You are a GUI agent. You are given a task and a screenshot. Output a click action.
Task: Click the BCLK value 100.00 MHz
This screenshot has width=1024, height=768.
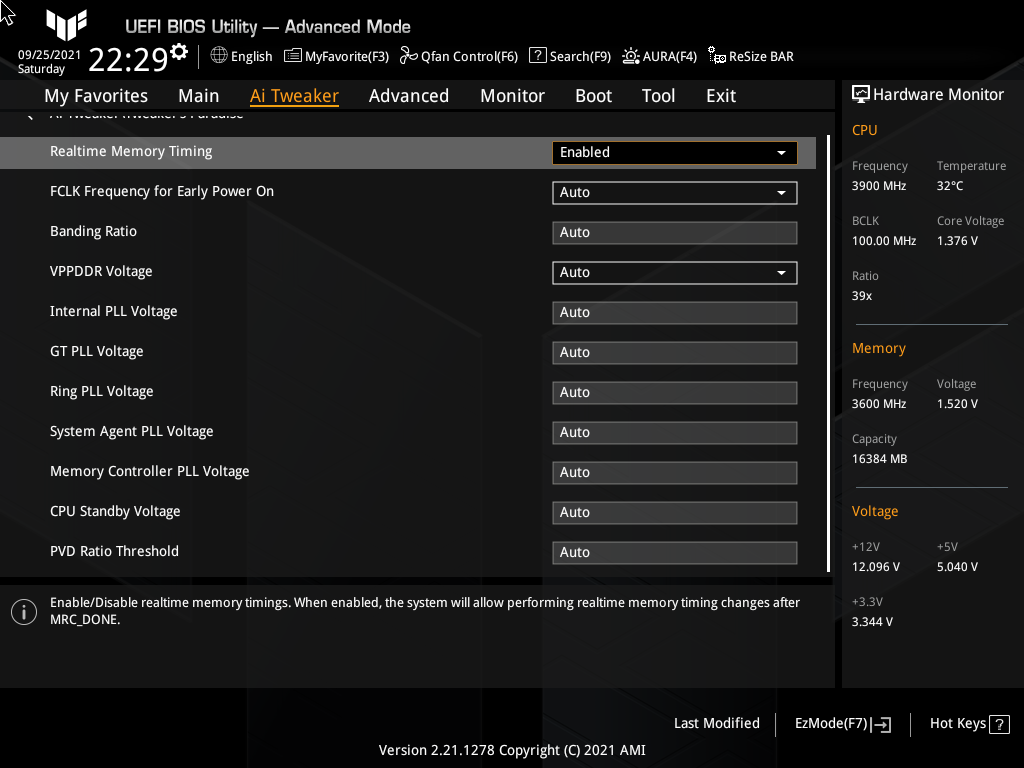[x=884, y=241]
